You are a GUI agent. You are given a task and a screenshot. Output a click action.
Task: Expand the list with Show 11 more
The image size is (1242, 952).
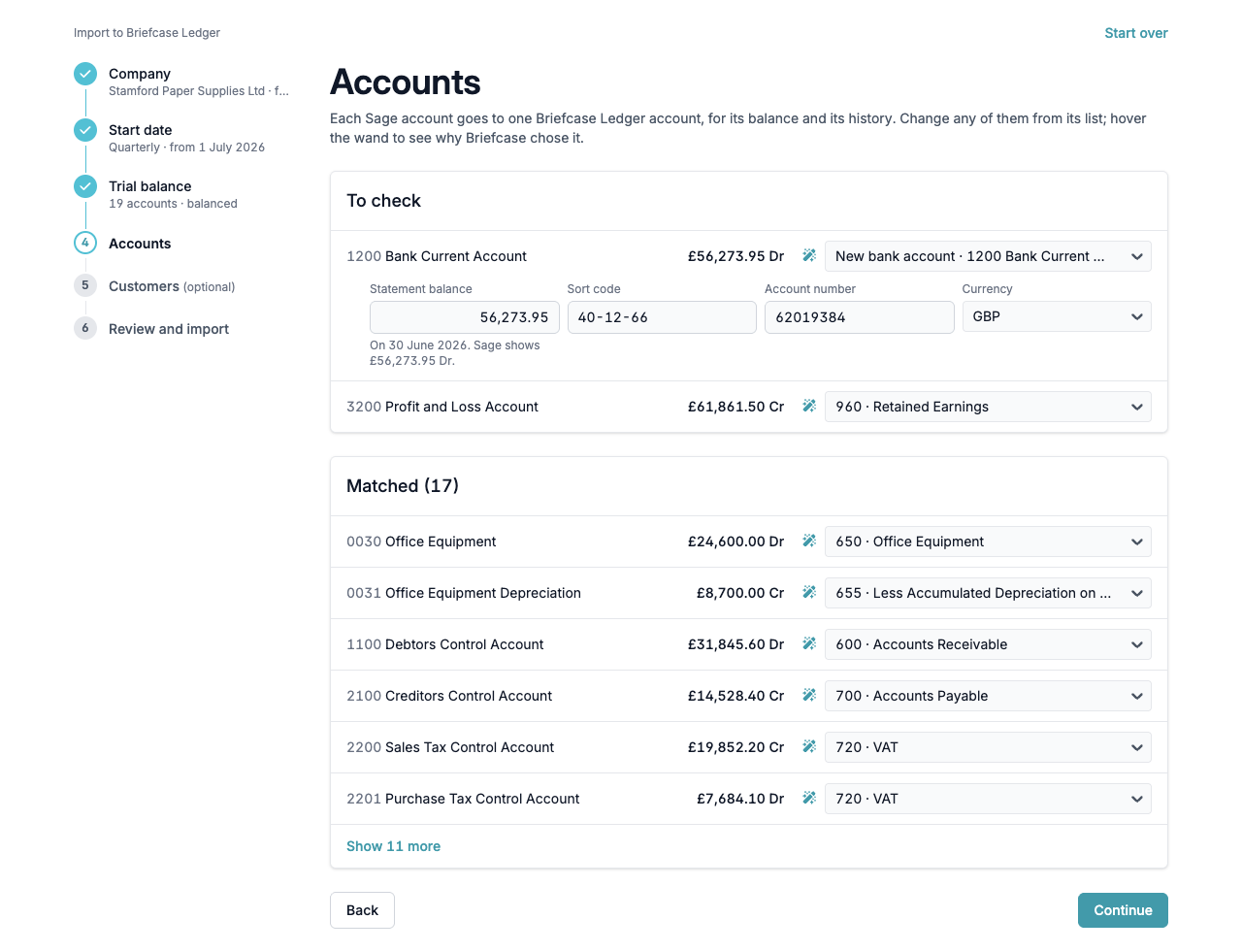pyautogui.click(x=393, y=846)
